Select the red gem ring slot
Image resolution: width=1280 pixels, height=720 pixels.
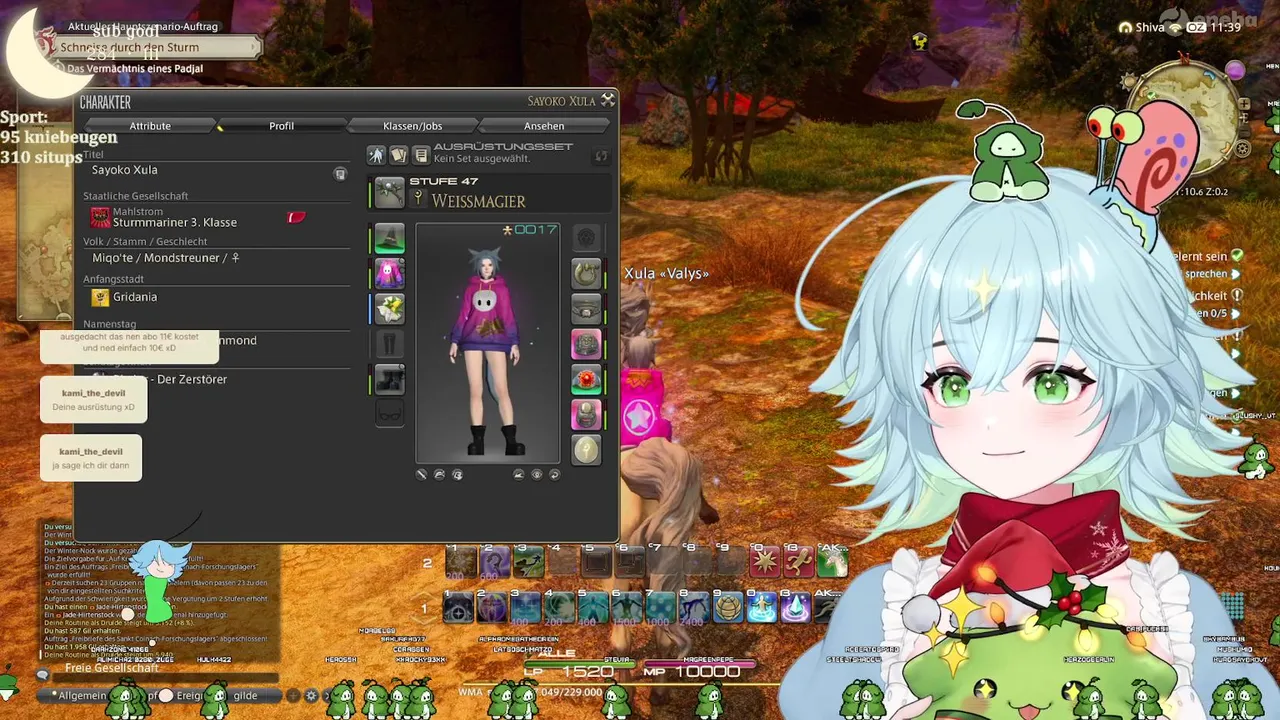point(586,379)
